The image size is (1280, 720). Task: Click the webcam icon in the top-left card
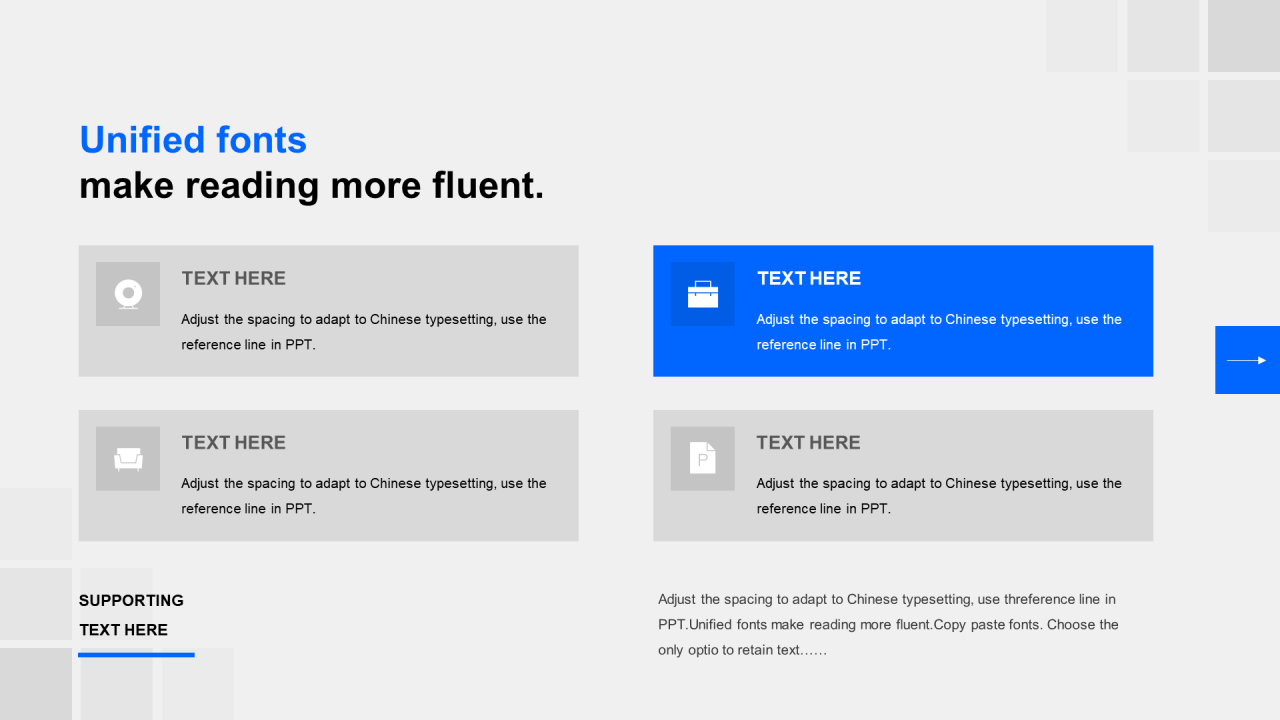(128, 294)
